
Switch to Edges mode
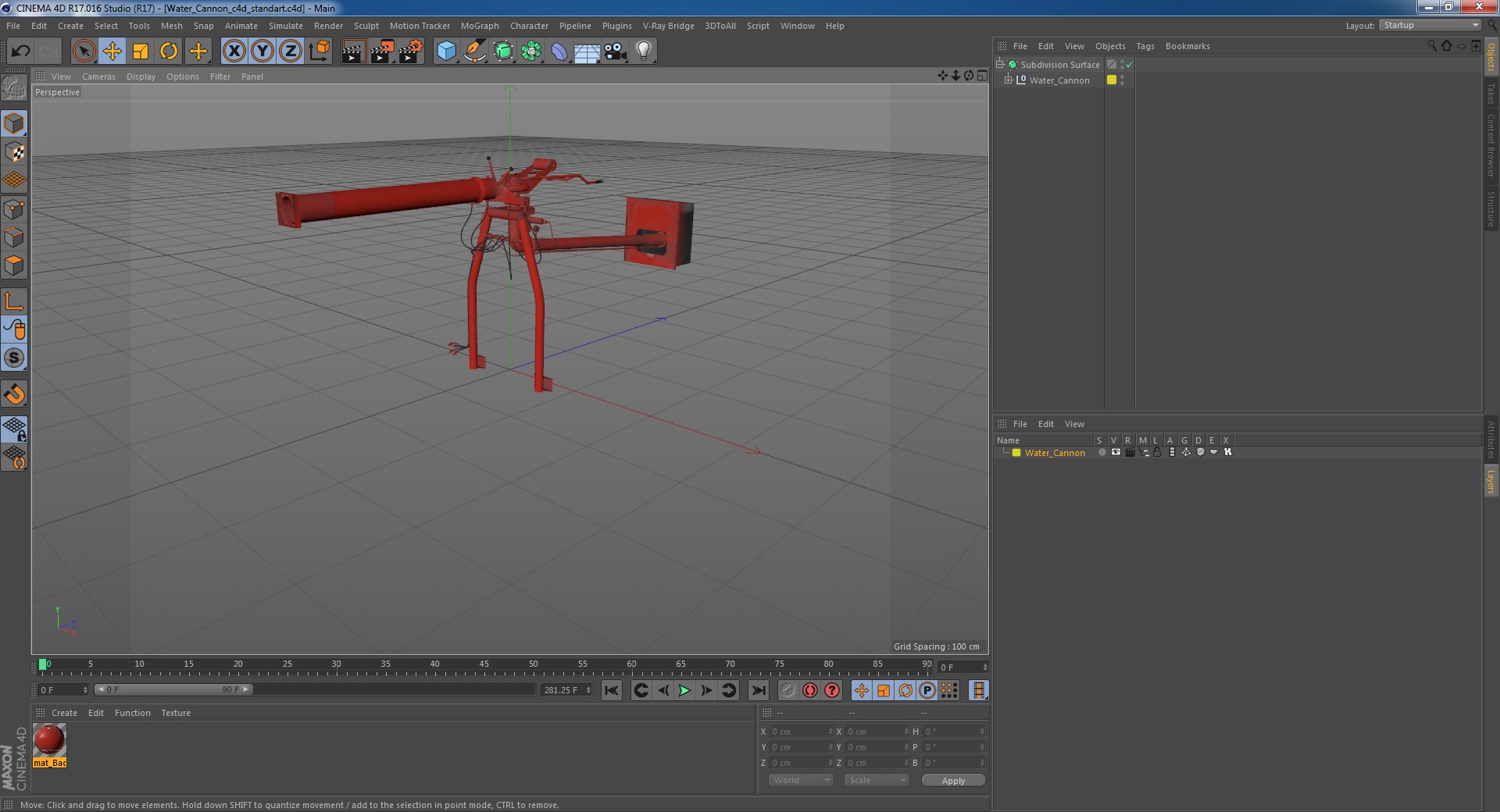pyautogui.click(x=15, y=237)
